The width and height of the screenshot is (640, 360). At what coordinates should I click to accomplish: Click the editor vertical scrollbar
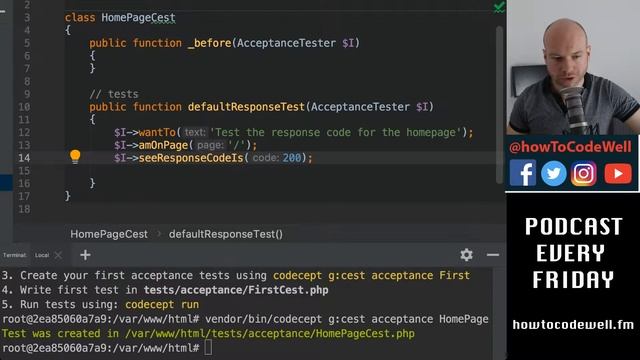499,104
